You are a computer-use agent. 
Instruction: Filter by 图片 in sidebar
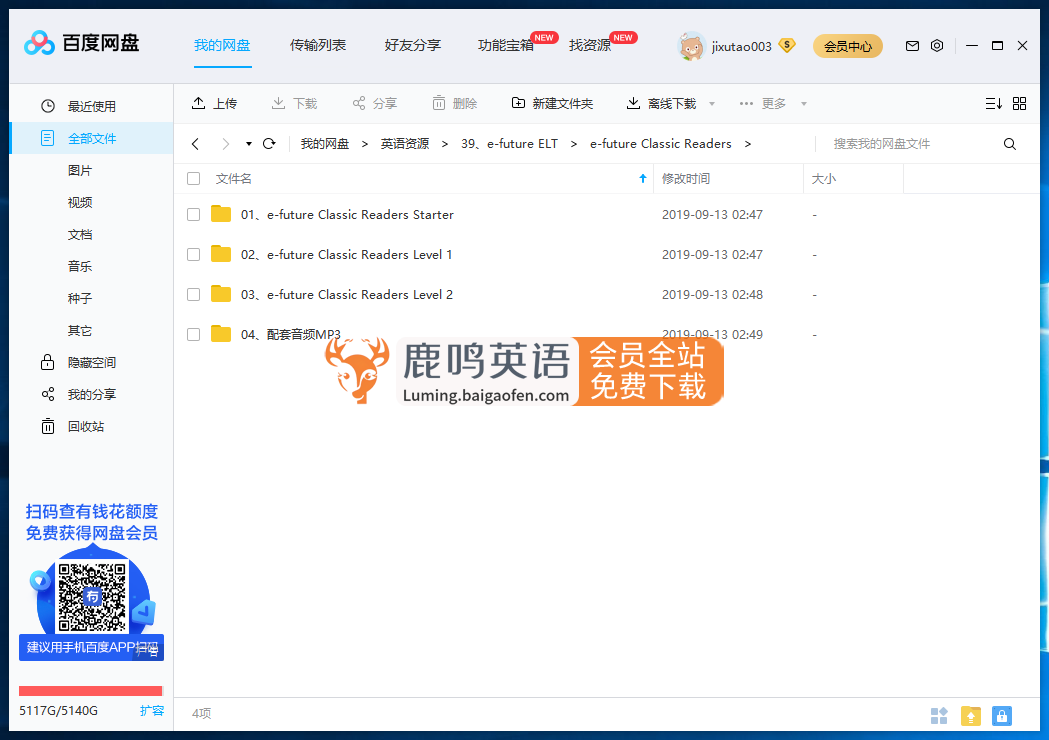pyautogui.click(x=80, y=171)
